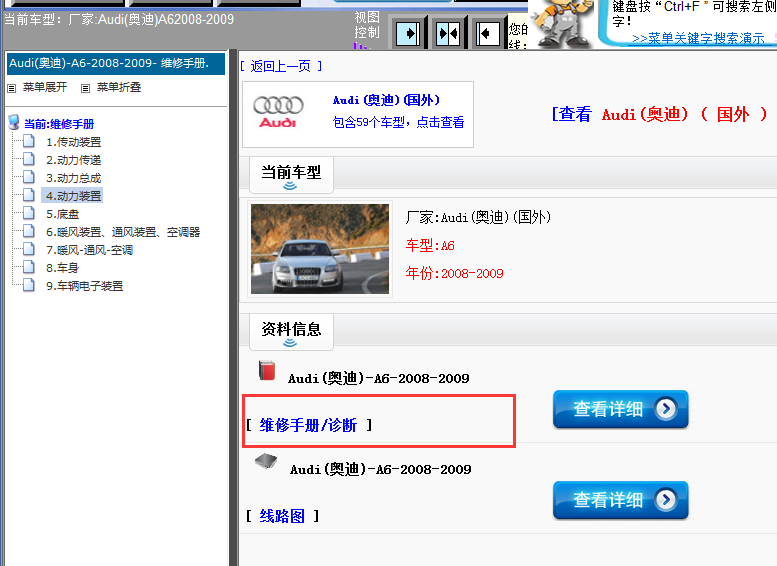Click the 菜单折叠 collapse-menu icon
The height and width of the screenshot is (566, 777).
(x=86, y=88)
